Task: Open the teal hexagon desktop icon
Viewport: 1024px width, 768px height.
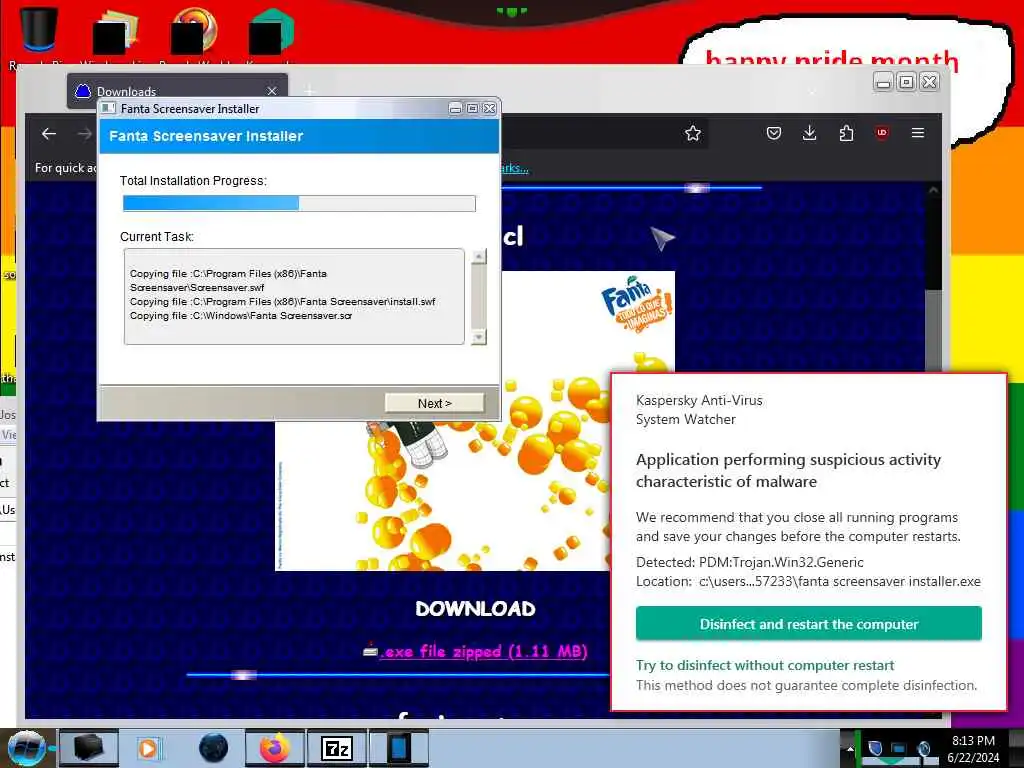Action: pyautogui.click(x=270, y=33)
